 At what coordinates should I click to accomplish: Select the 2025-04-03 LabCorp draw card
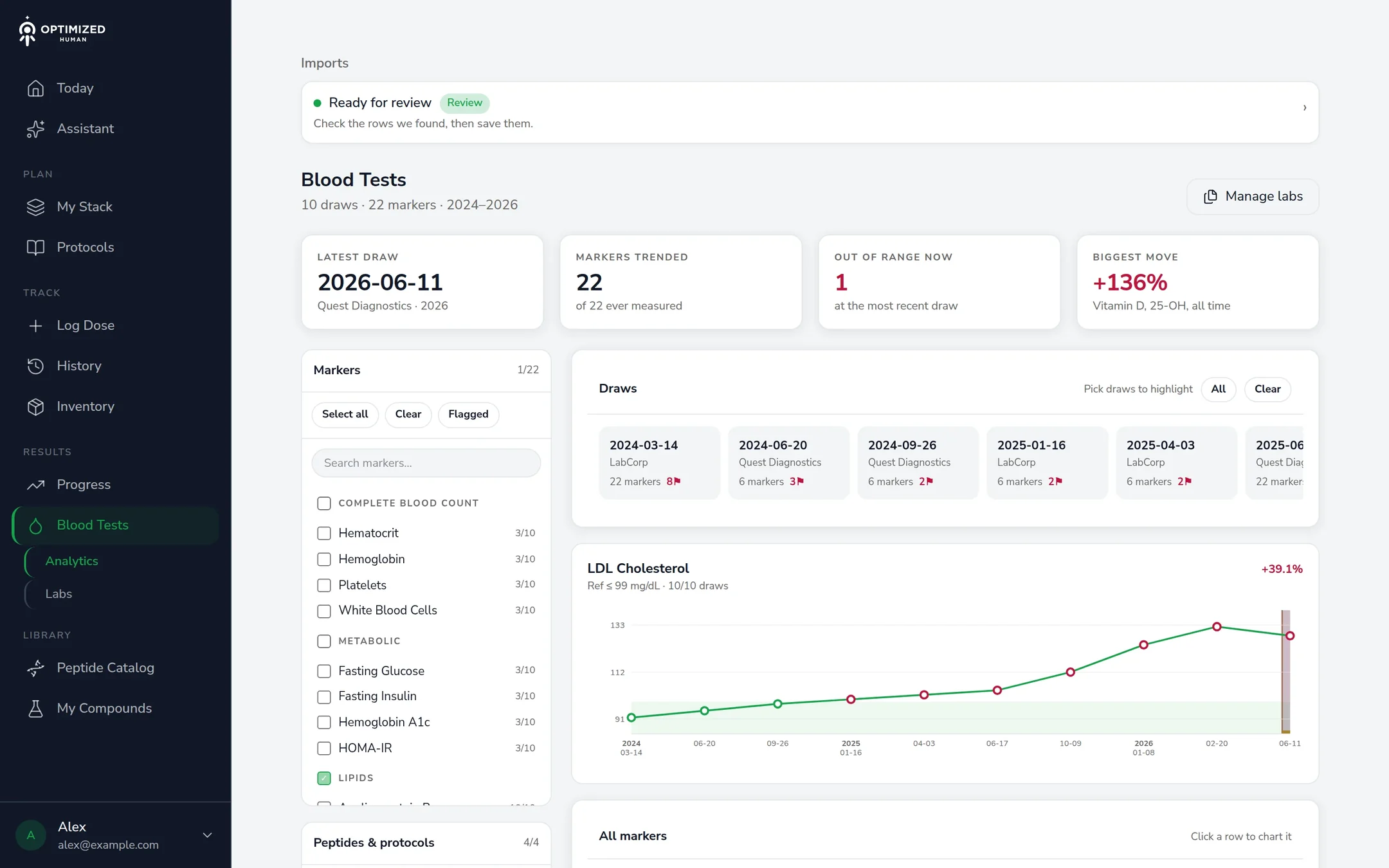(1176, 463)
